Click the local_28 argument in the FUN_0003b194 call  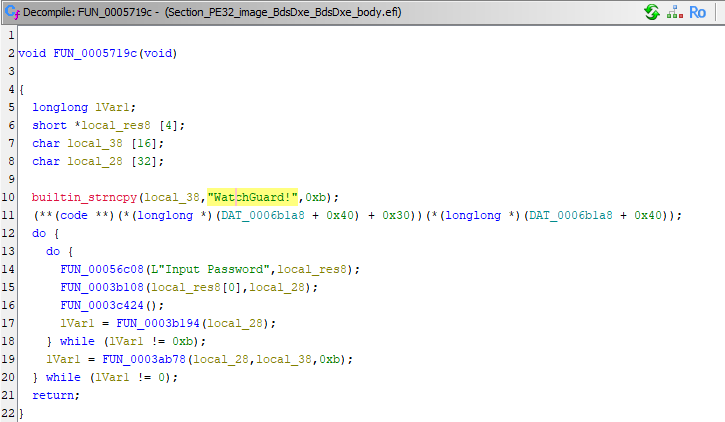click(235, 324)
